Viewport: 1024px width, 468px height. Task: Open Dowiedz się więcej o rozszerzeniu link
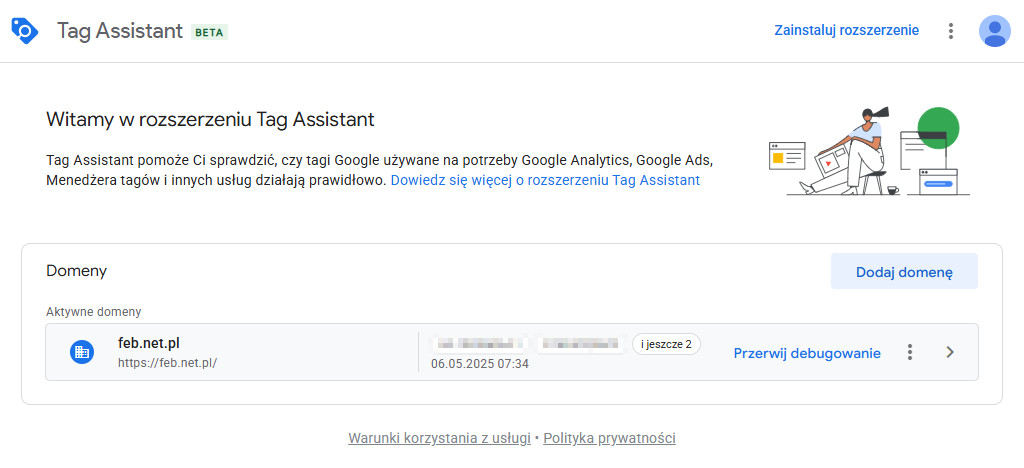545,180
